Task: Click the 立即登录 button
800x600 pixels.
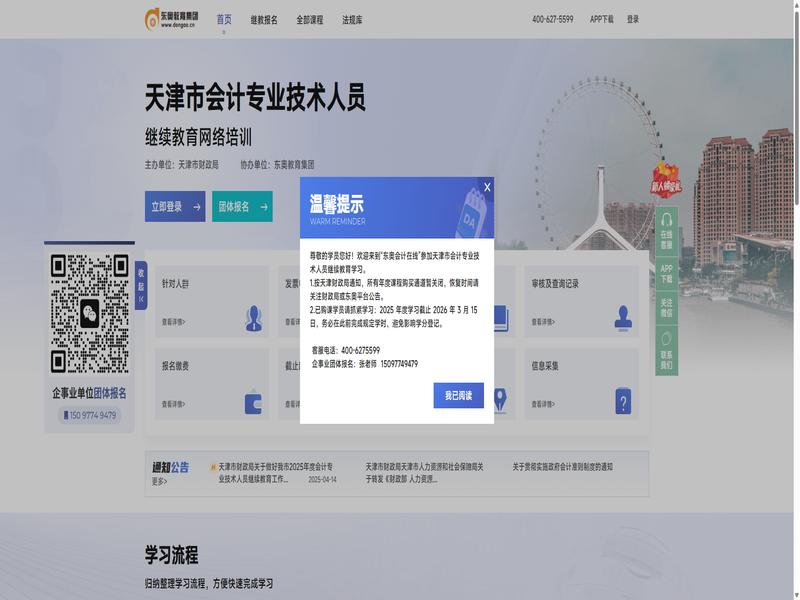Action: coord(175,206)
